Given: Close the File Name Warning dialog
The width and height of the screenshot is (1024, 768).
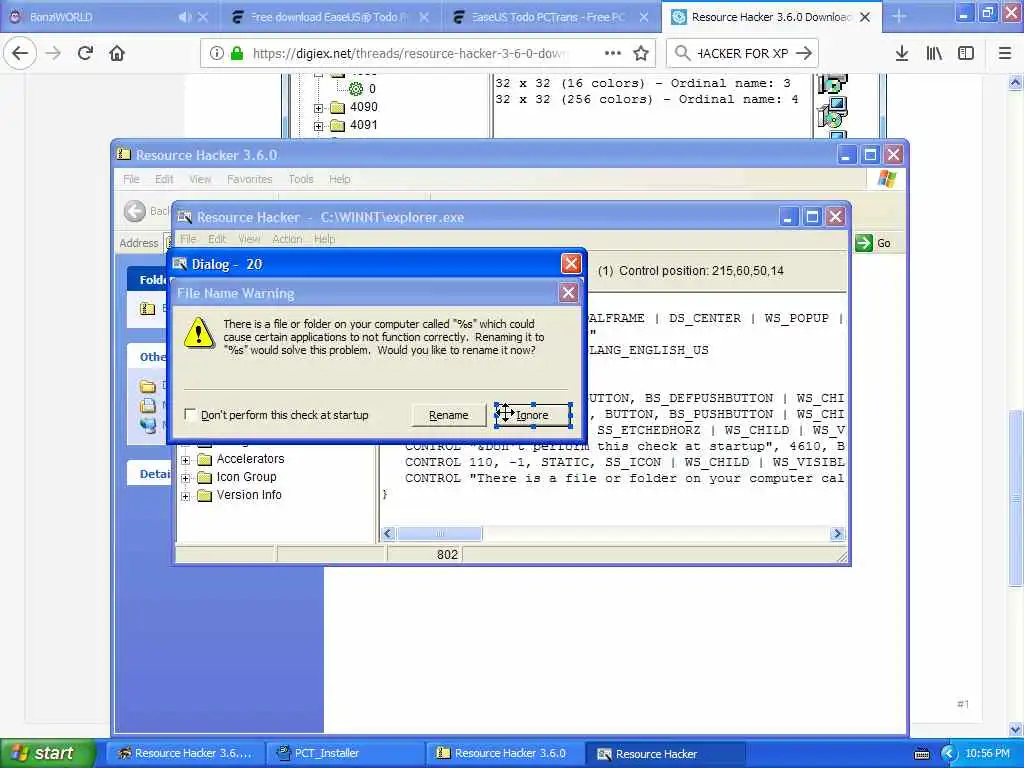Looking at the screenshot, I should click(x=568, y=293).
